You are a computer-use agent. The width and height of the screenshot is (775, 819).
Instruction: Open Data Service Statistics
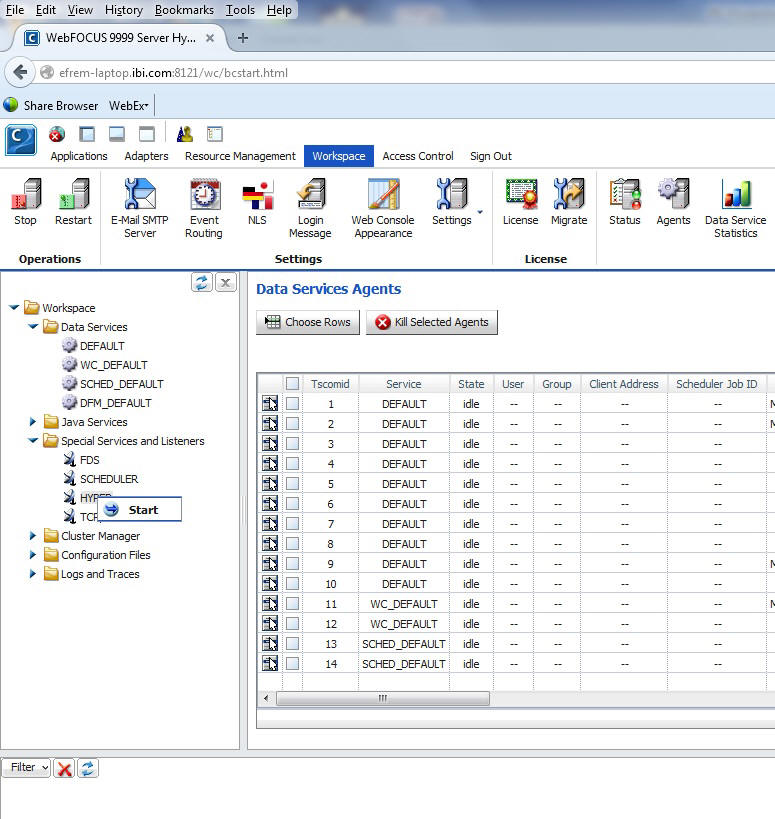(x=736, y=194)
